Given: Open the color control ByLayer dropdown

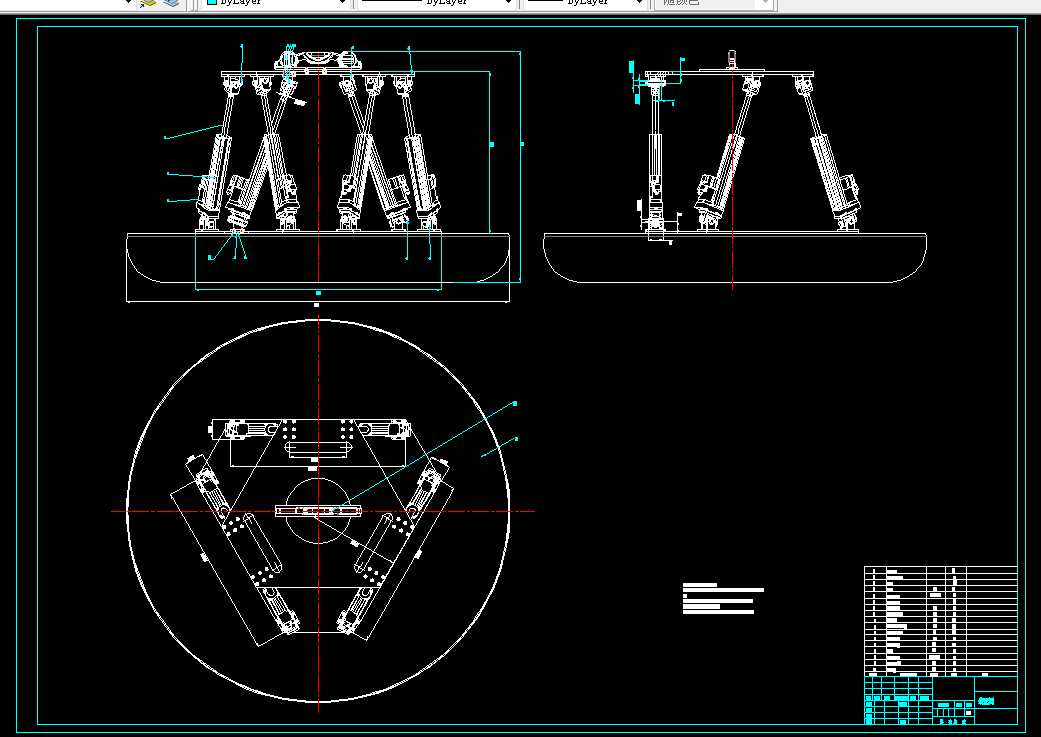Looking at the screenshot, I should click(x=276, y=3).
